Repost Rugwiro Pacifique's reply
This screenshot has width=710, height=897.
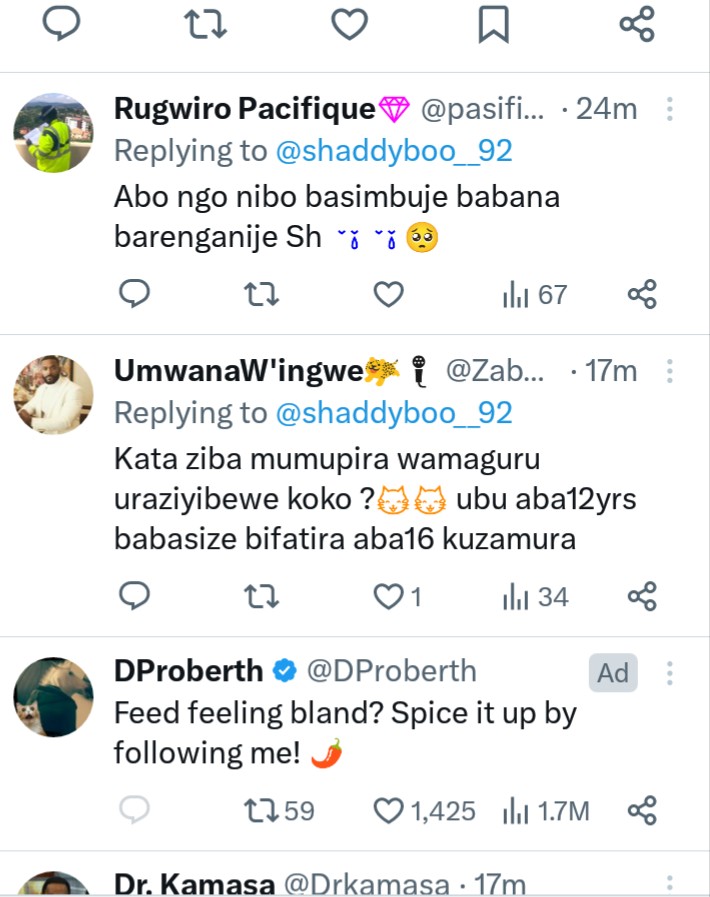click(x=262, y=294)
